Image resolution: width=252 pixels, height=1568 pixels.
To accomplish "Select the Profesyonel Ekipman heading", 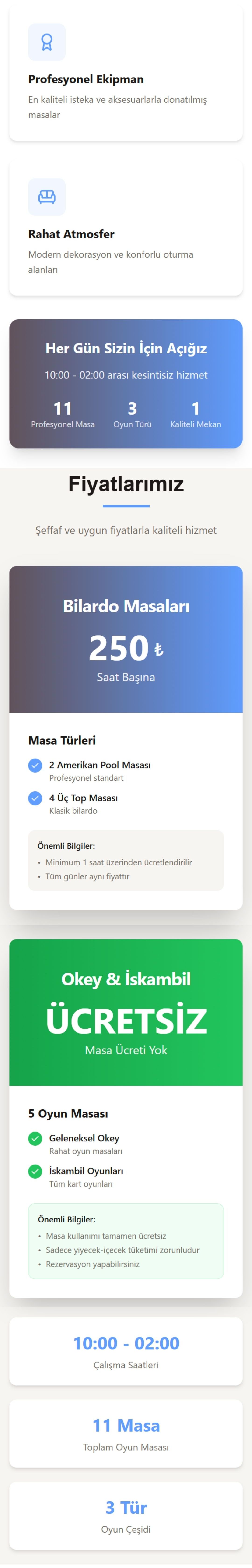I will click(x=86, y=79).
